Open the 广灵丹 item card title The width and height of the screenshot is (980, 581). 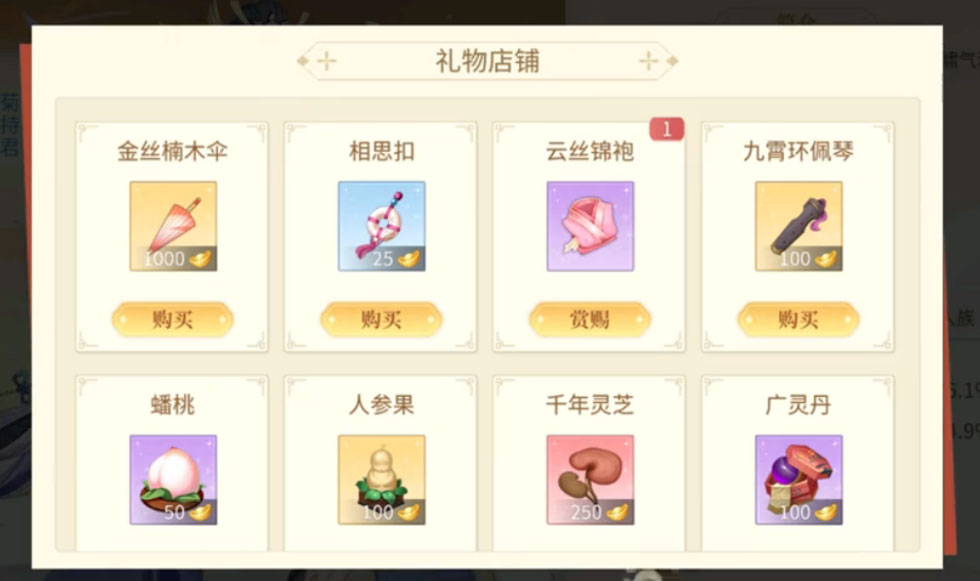799,405
